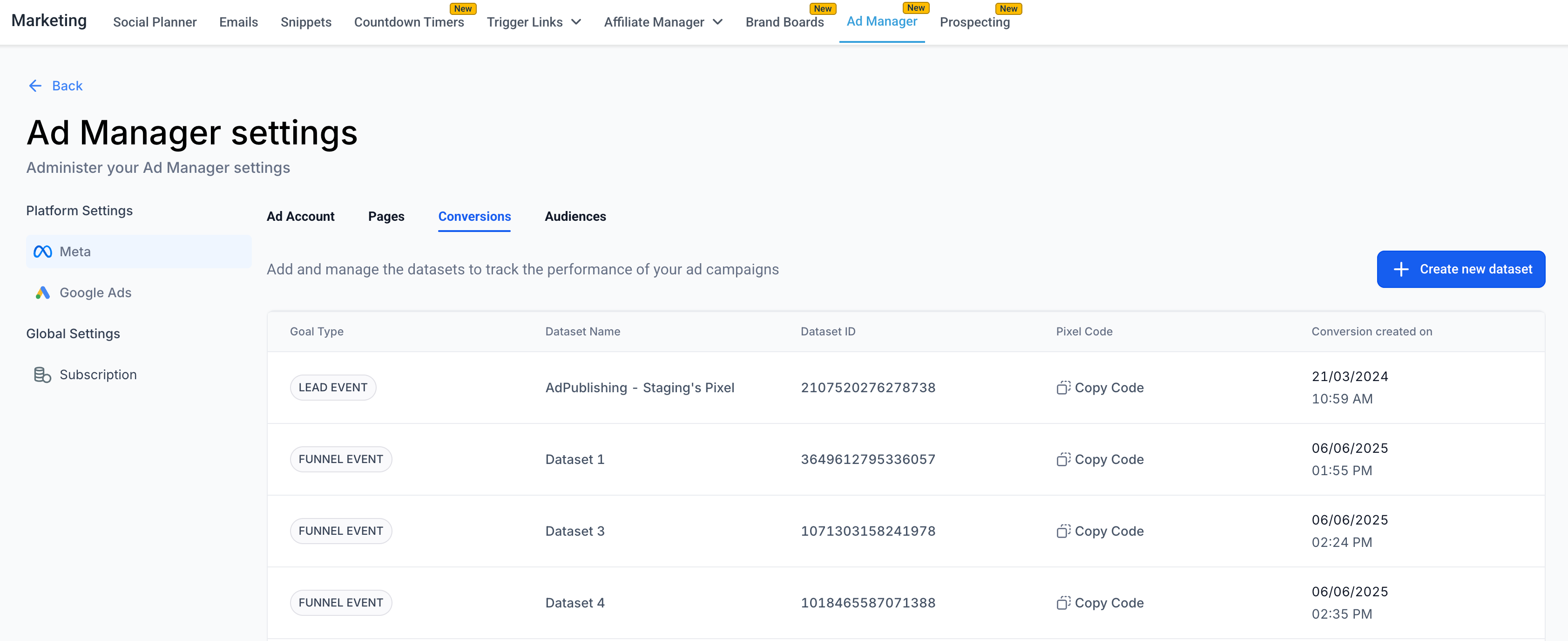
Task: Click FUNNEL EVENT badge in Dataset 1 row
Action: point(341,459)
